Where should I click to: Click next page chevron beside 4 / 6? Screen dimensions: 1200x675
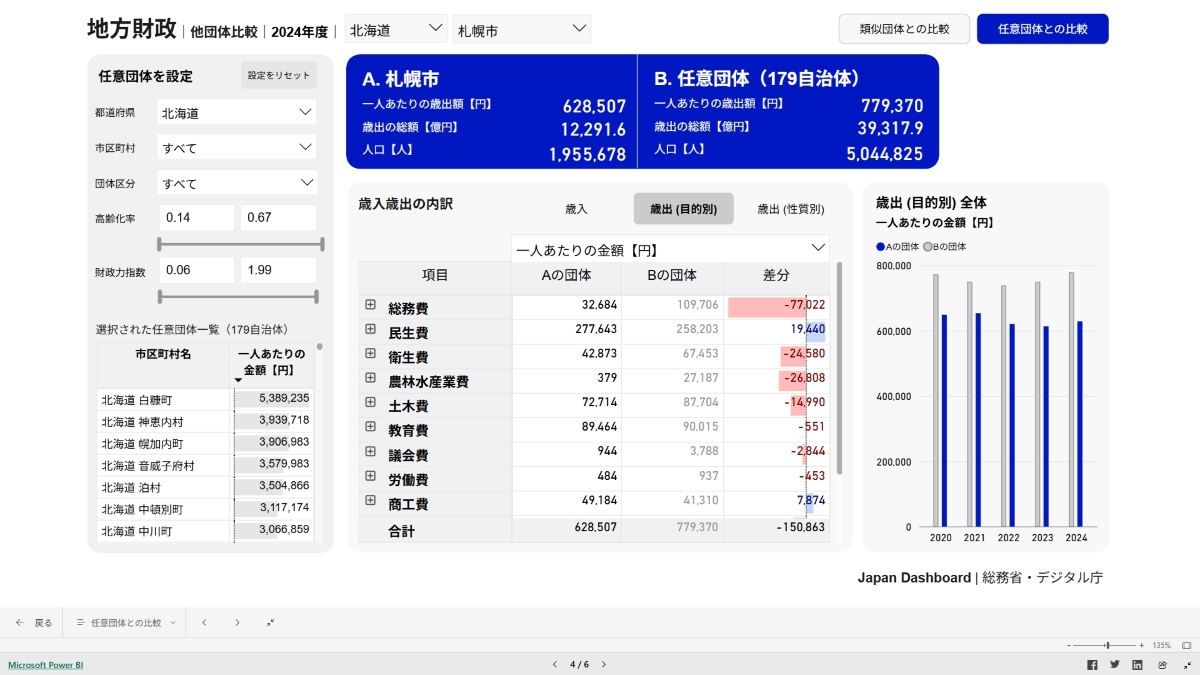point(603,664)
